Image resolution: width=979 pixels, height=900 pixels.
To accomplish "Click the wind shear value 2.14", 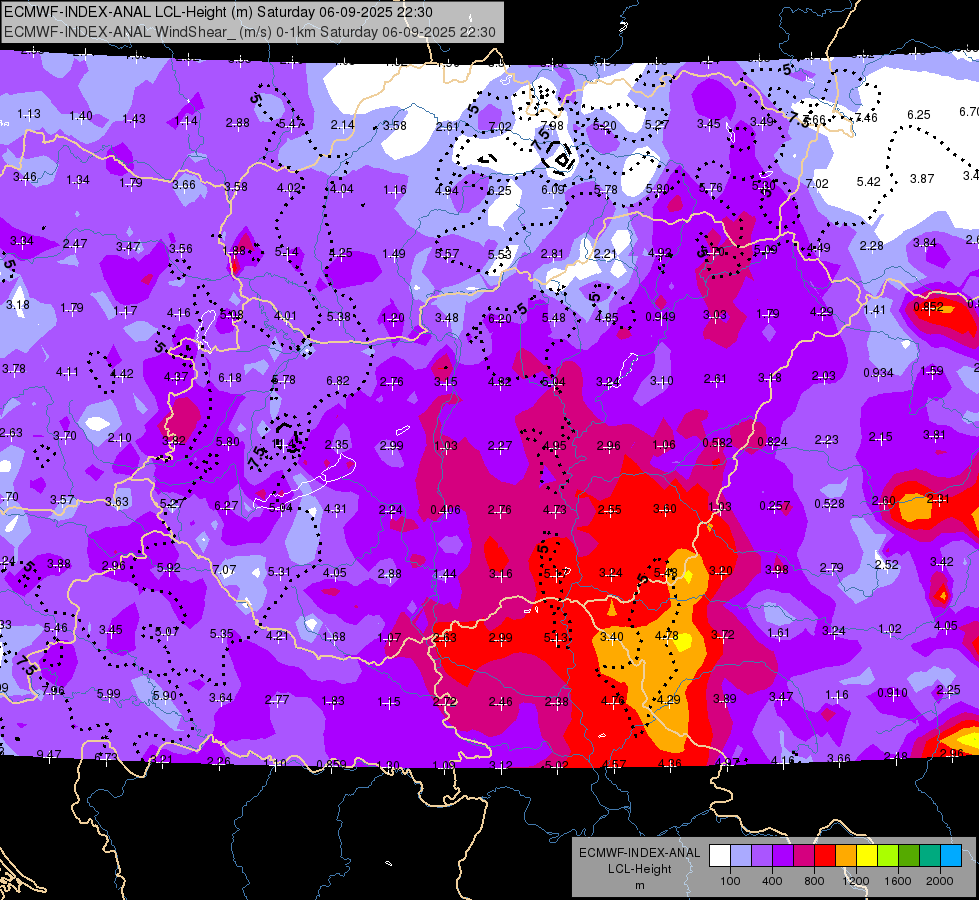I will (x=343, y=125).
